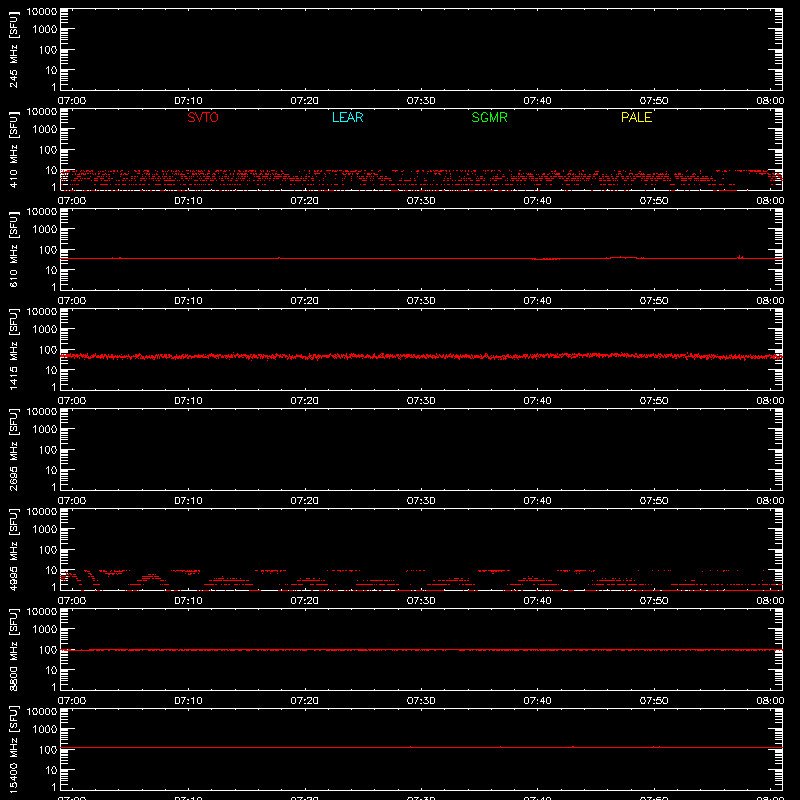Viewport: 800px width, 800px height.
Task: Click the 10000 tick of the 15400 MHz panel
Action: (42, 711)
